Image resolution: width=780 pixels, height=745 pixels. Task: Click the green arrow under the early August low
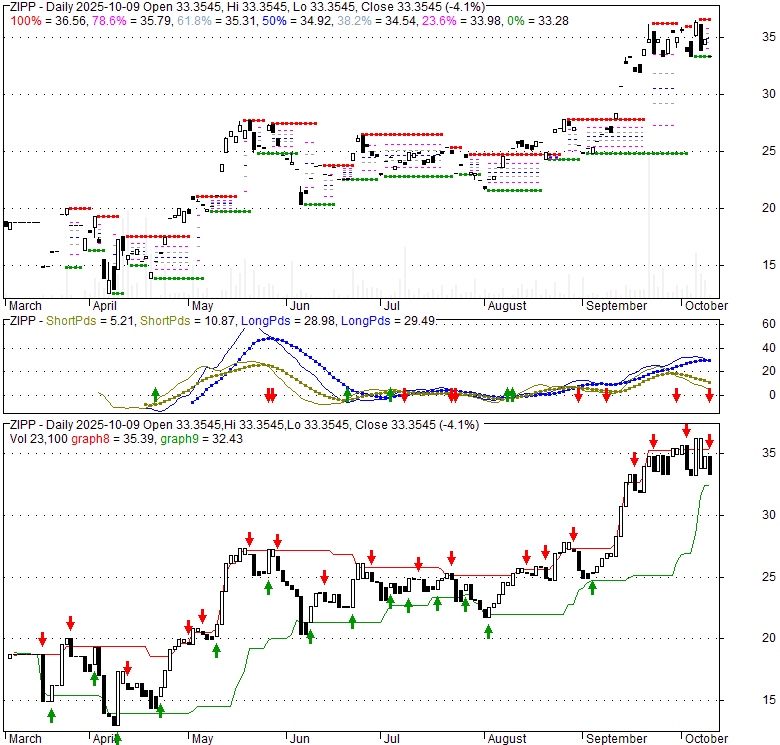488,632
